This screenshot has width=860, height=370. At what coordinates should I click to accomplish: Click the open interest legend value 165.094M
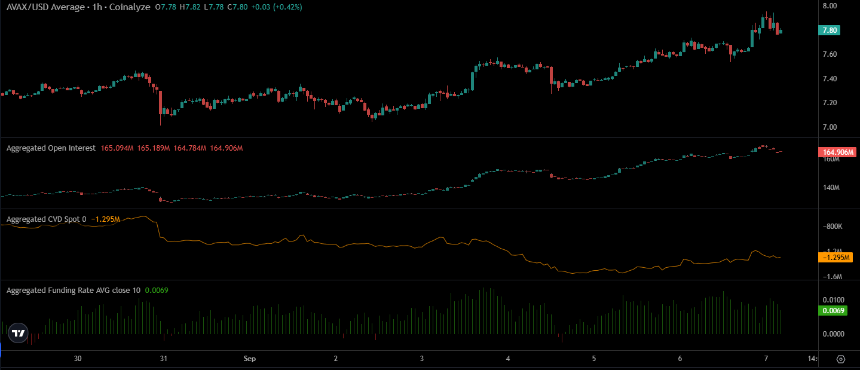(117, 149)
